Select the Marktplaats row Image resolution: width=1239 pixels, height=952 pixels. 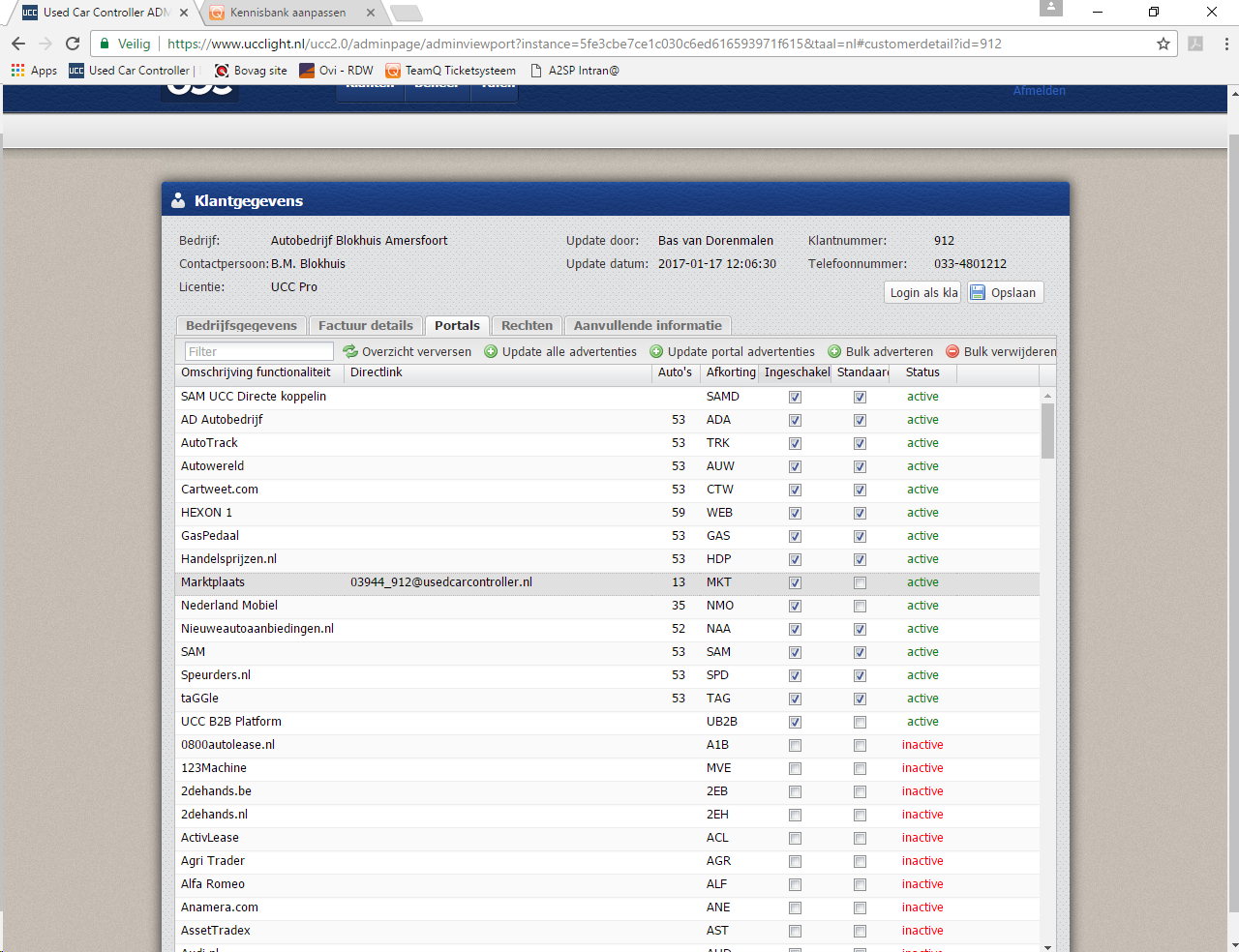point(609,582)
